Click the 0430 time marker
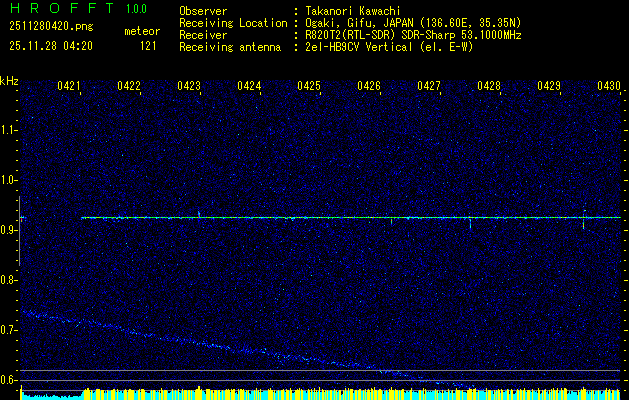This screenshot has width=629, height=400. (x=609, y=87)
